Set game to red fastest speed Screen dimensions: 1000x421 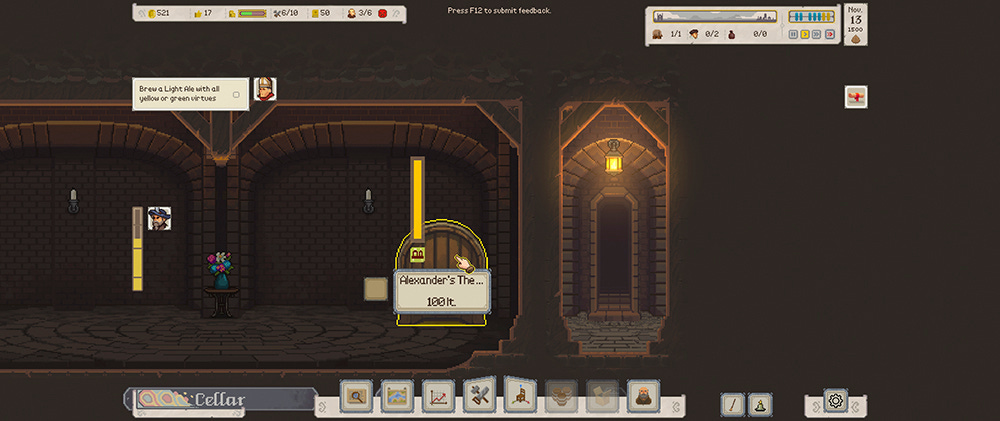(x=829, y=34)
